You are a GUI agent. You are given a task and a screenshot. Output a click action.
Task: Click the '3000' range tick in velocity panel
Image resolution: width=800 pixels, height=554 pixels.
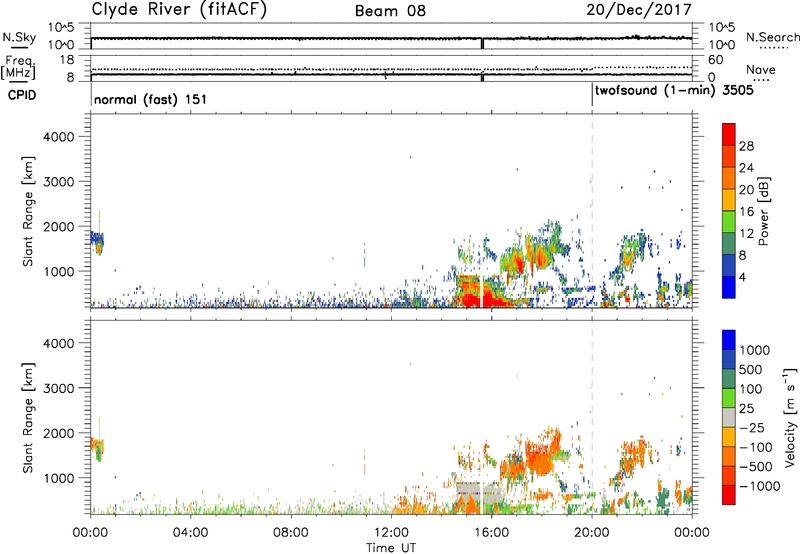59,388
